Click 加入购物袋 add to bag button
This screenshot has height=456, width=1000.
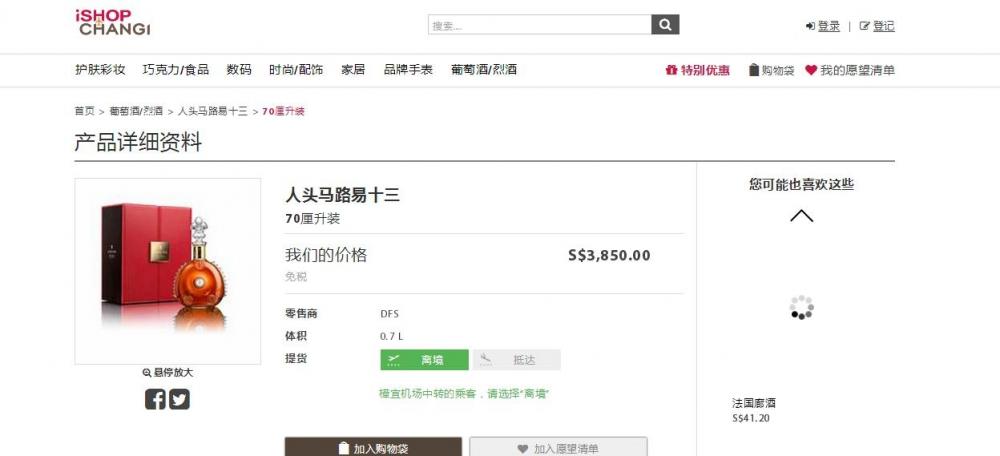pos(373,447)
